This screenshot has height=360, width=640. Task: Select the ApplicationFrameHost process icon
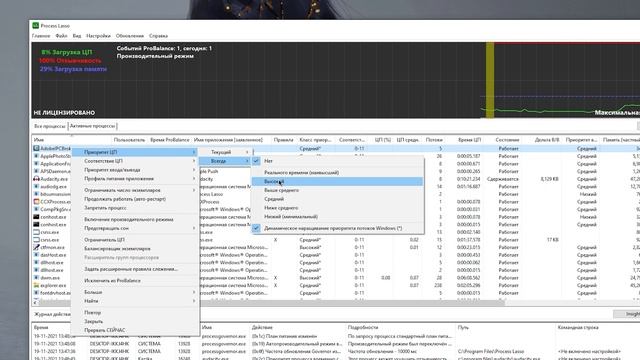tap(36, 164)
